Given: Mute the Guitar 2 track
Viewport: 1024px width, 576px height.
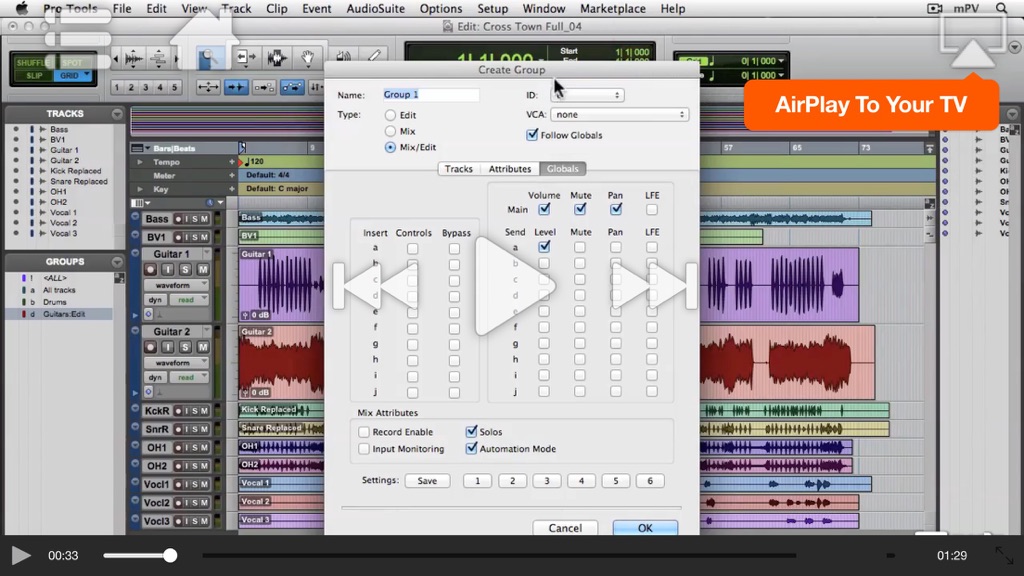Looking at the screenshot, I should [x=203, y=347].
